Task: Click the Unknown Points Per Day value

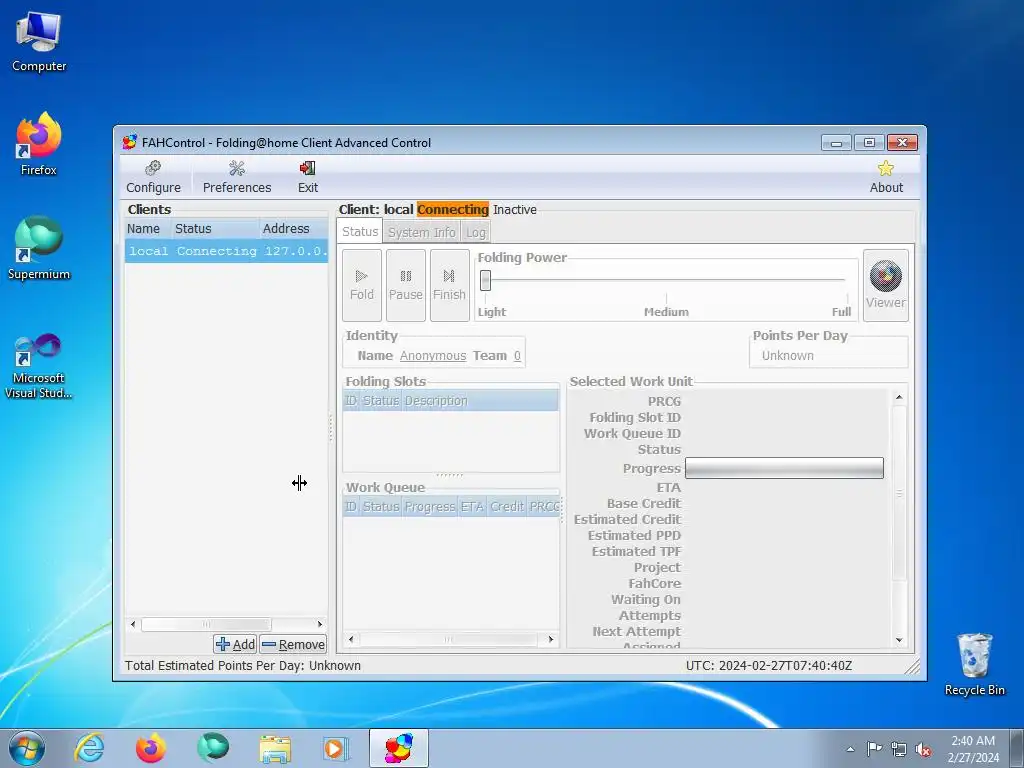Action: point(788,356)
